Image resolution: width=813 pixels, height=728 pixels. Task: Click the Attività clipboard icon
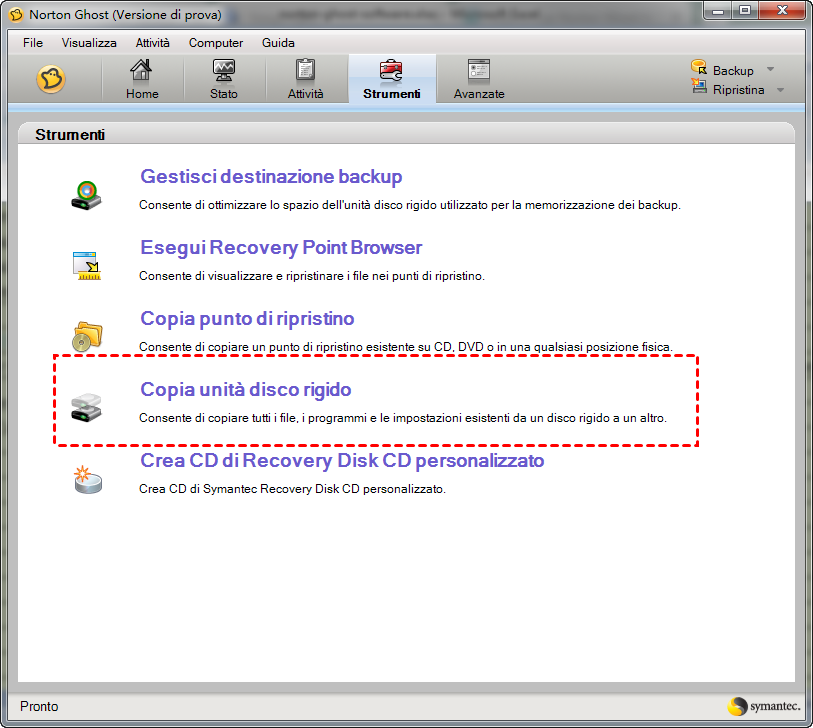(305, 69)
